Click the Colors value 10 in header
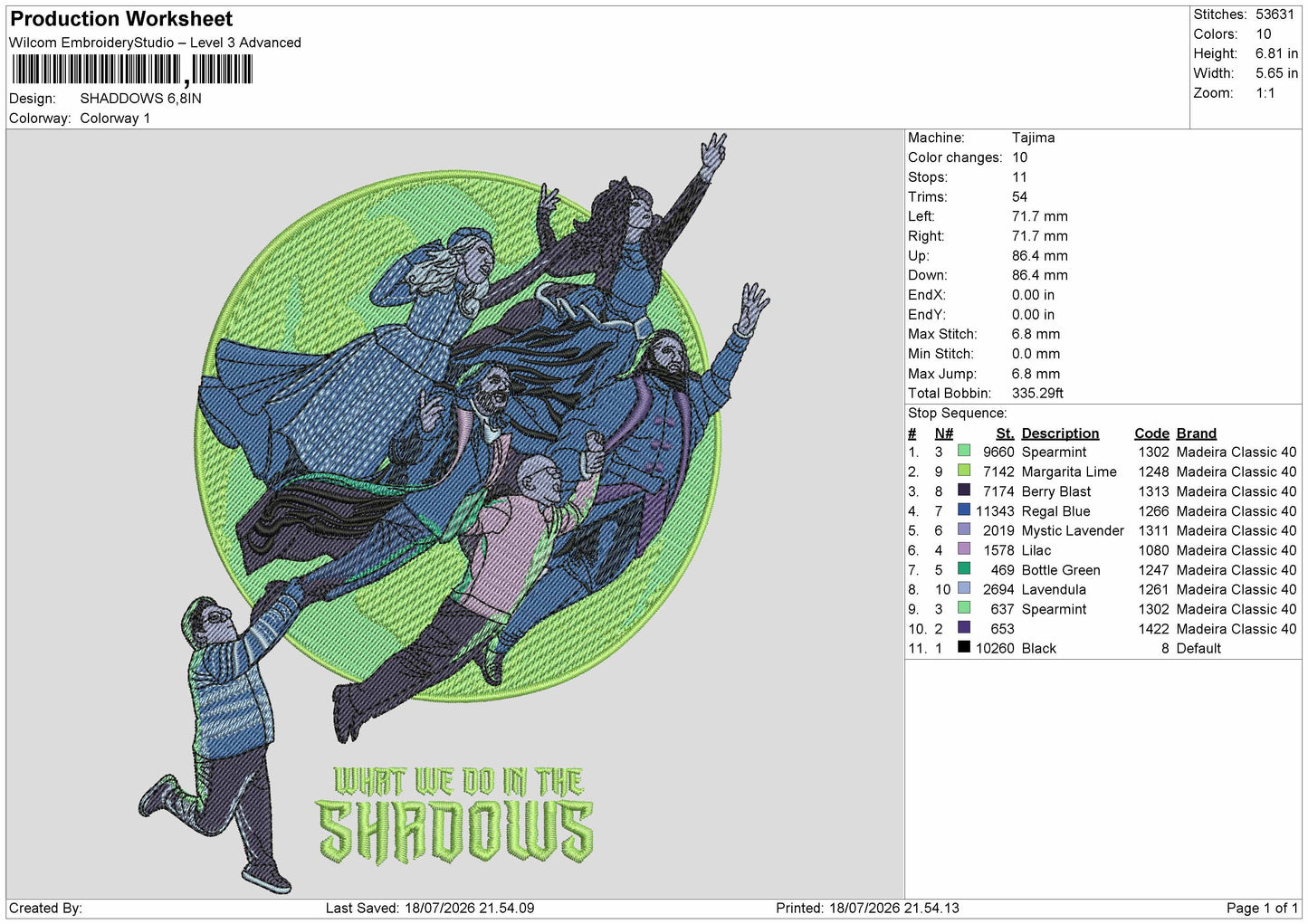 (x=1264, y=34)
